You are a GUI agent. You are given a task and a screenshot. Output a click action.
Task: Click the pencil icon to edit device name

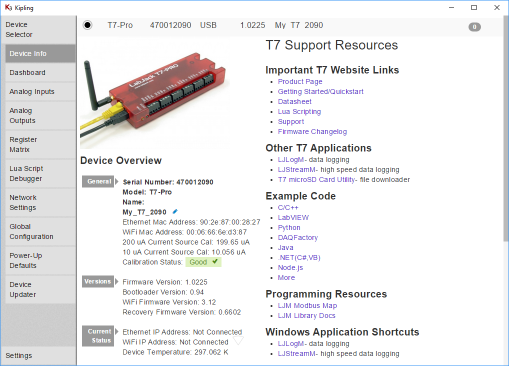[175, 211]
